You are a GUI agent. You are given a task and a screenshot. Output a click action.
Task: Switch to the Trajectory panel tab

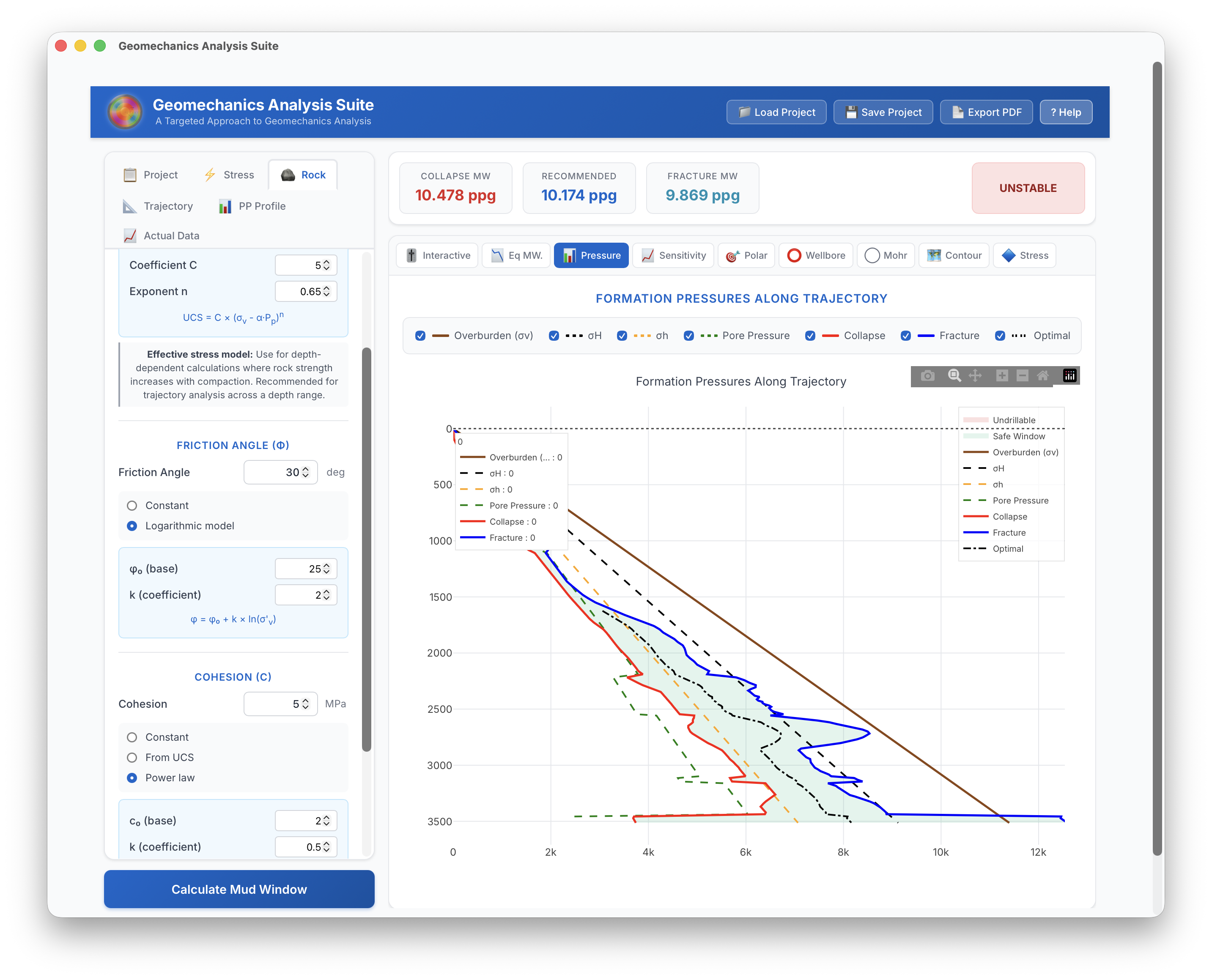[158, 207]
